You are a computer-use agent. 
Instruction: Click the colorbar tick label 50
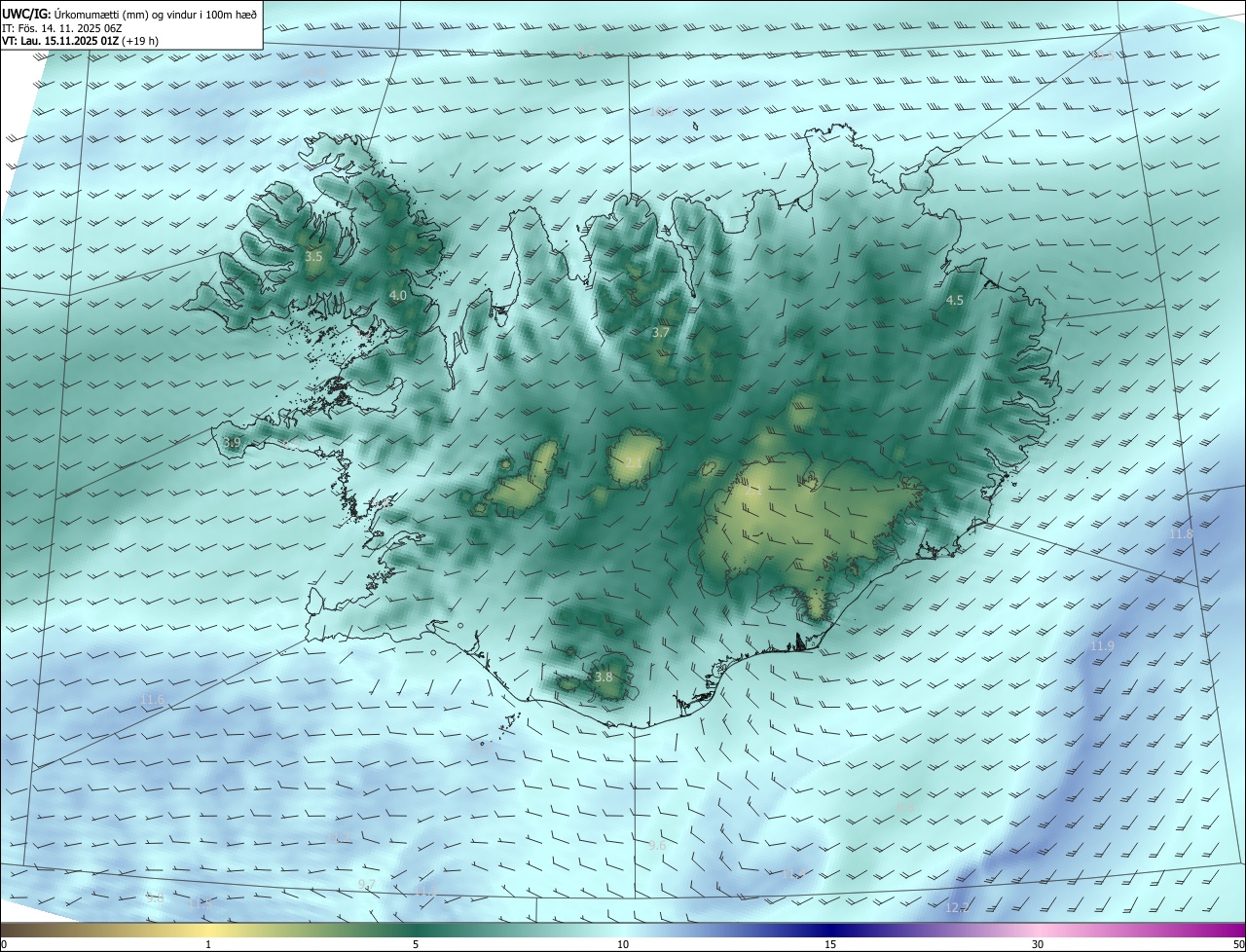[x=1238, y=944]
